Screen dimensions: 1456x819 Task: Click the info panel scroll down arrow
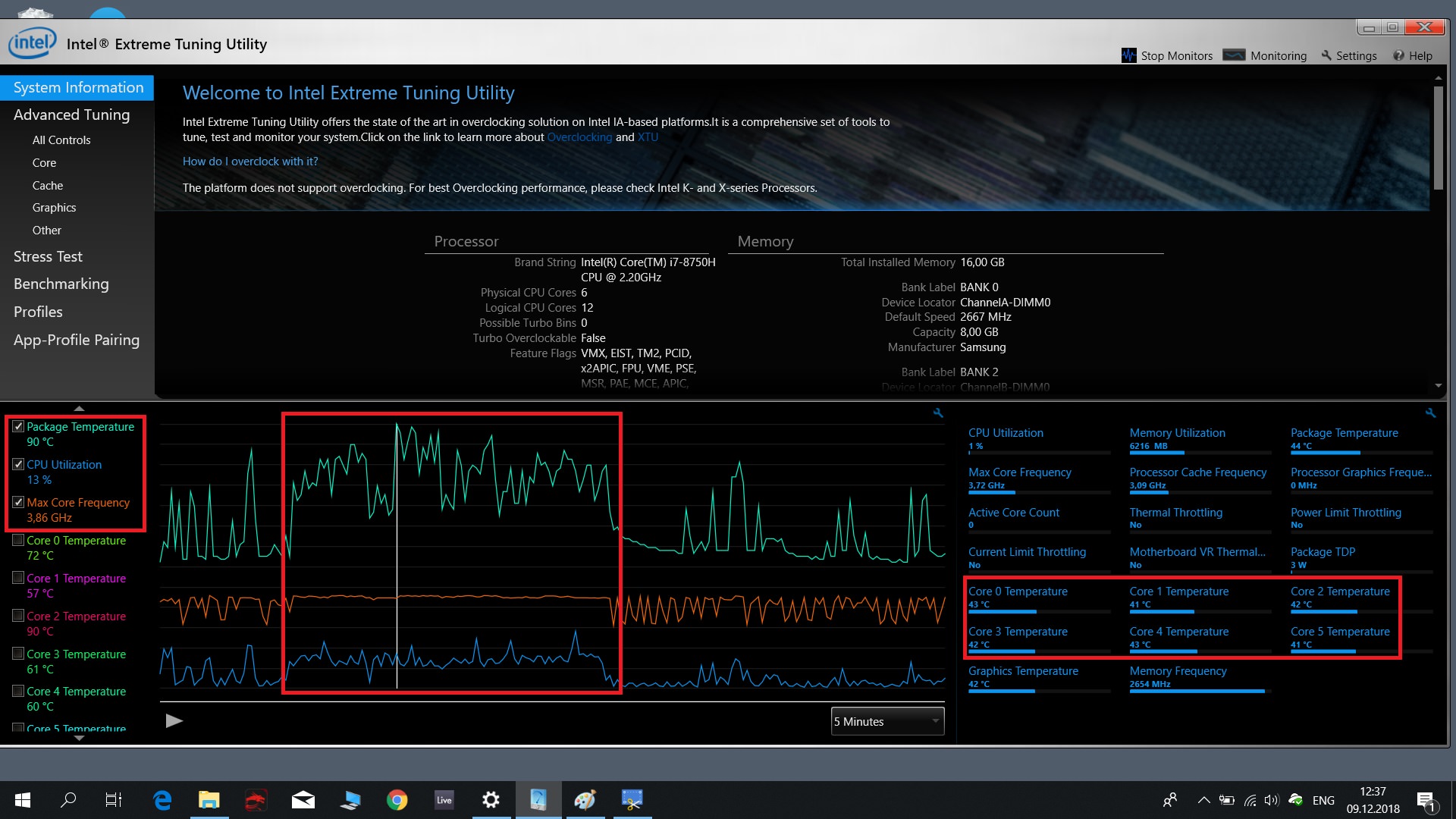click(1439, 386)
